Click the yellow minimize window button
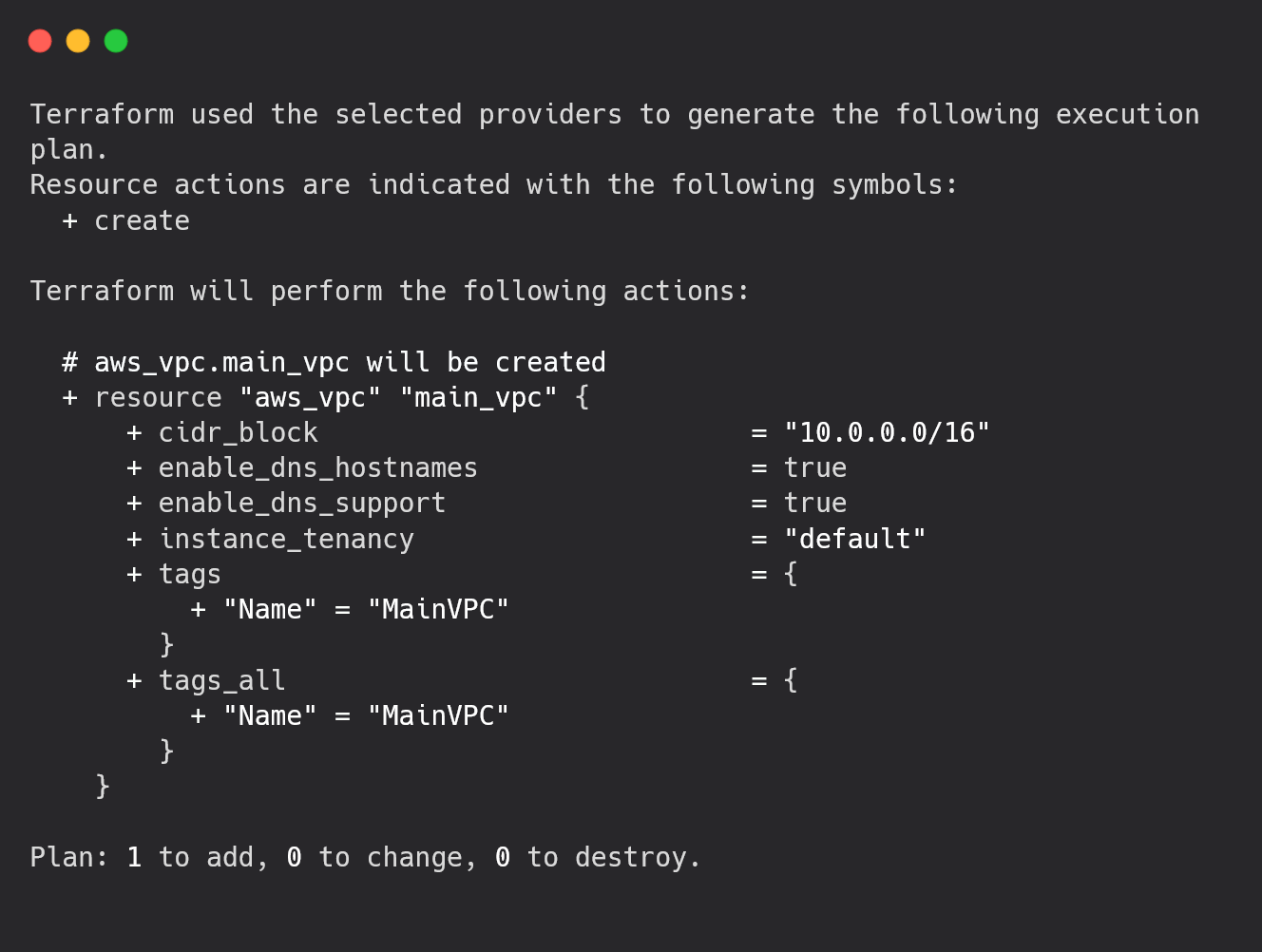Screen dimensions: 1262x952 click(78, 41)
